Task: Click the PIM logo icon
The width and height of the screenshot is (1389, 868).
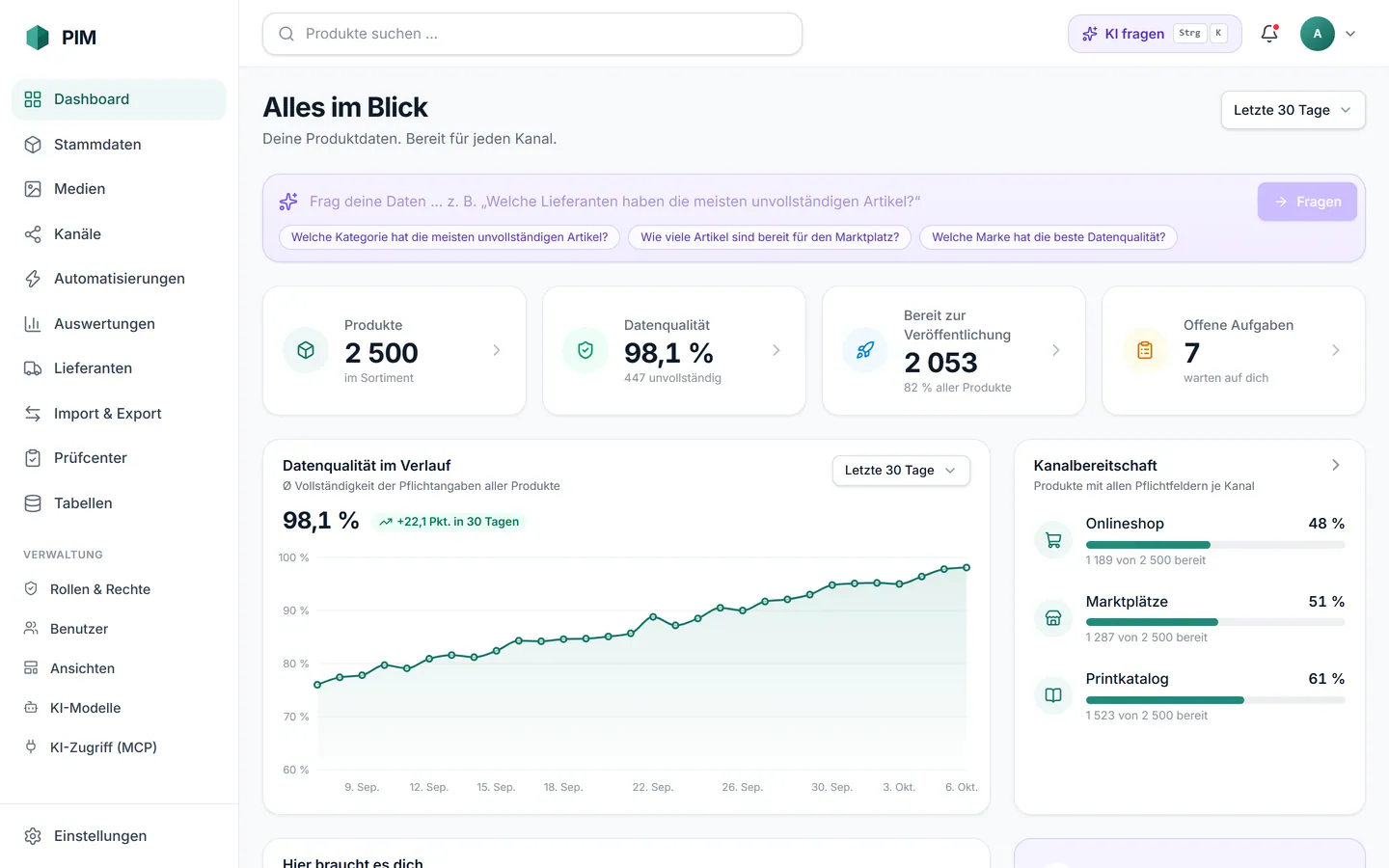Action: tap(38, 38)
